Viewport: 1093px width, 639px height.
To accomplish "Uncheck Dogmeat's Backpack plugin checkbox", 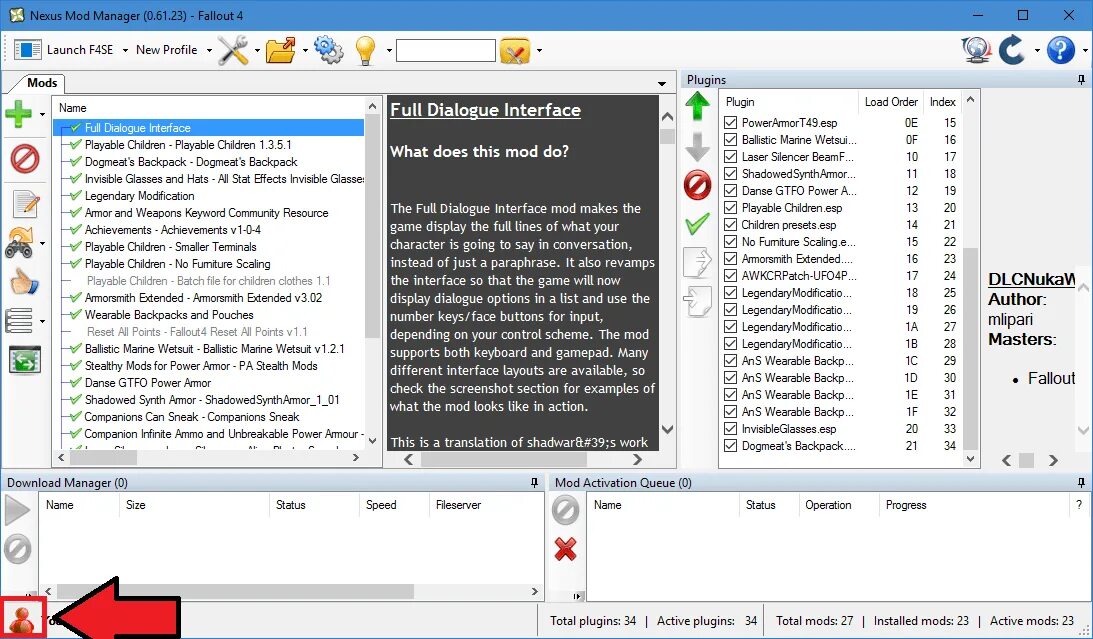I will [730, 445].
